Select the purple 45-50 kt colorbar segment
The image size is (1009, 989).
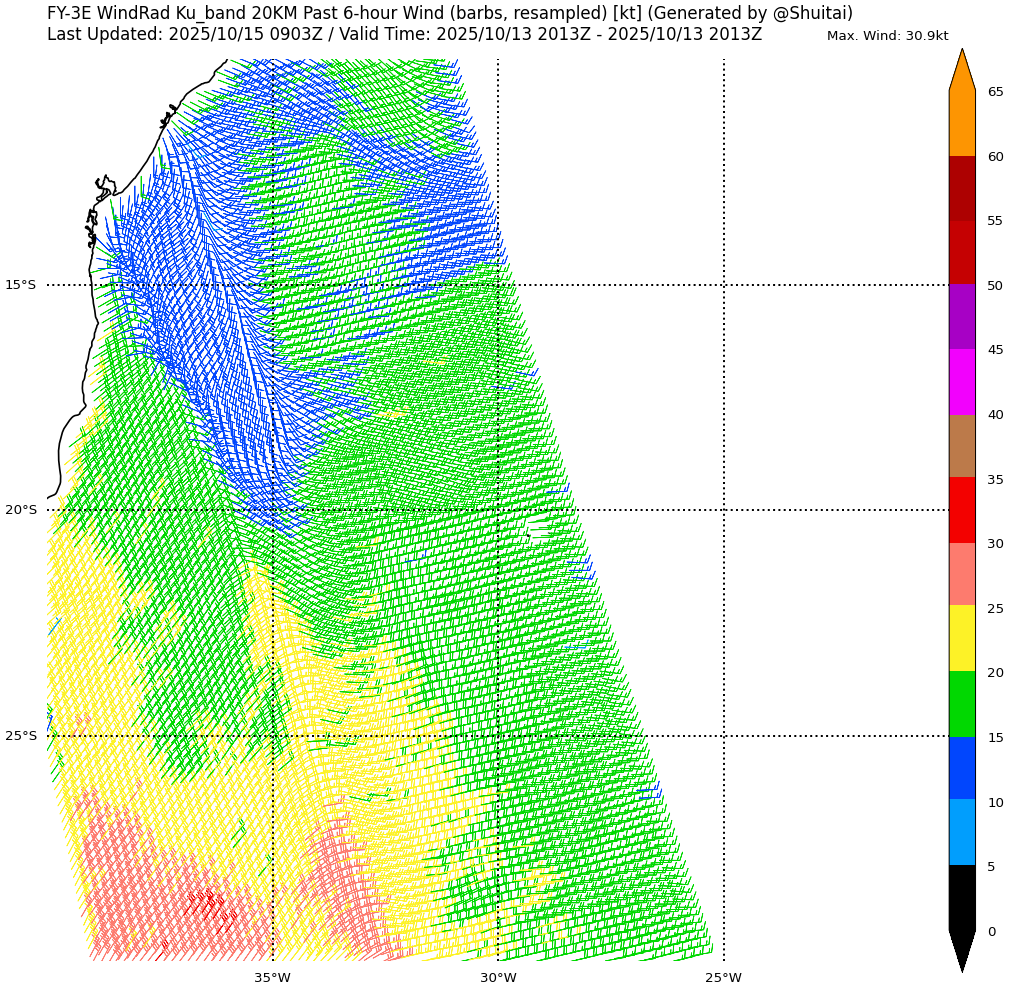(x=961, y=317)
